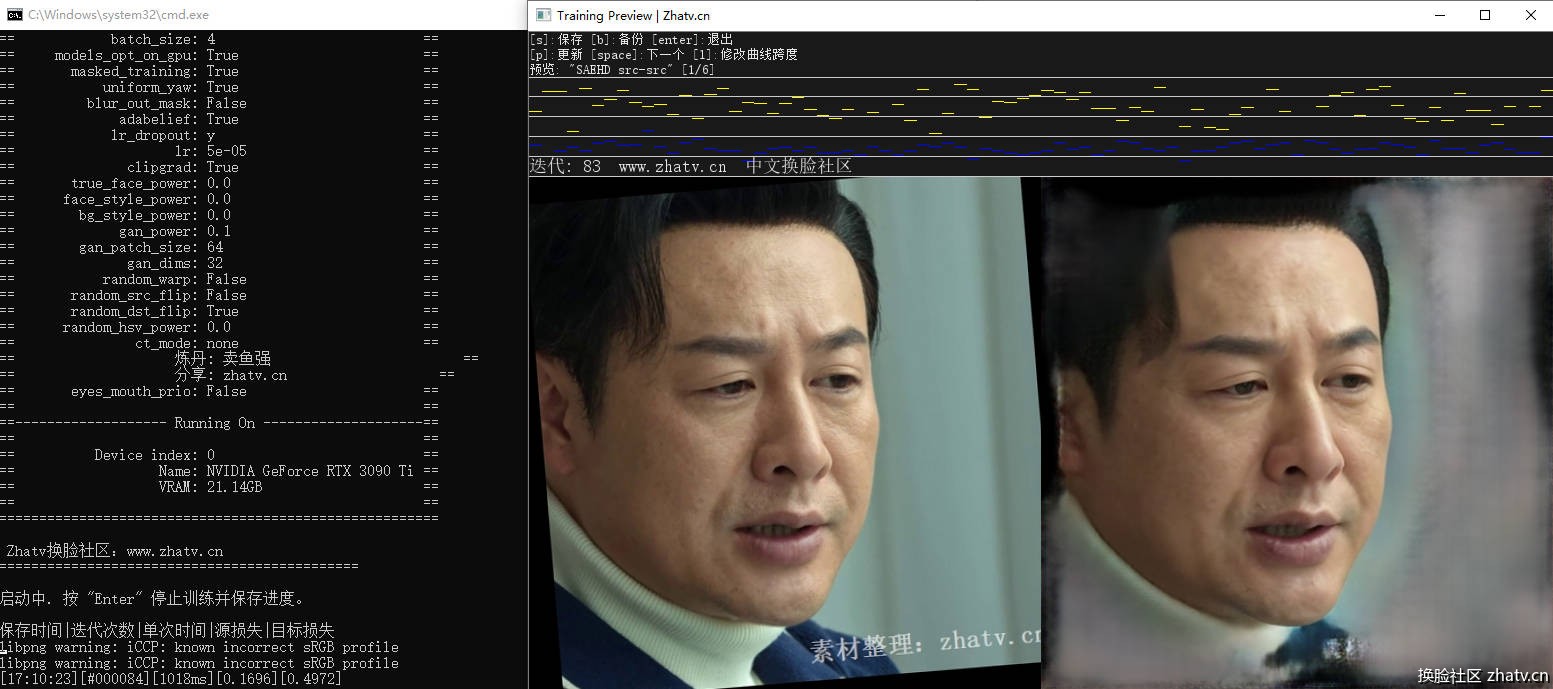
Task: Click the 'Zhatv换脸社区：www.zhatv.cn' line
Action: [x=115, y=551]
